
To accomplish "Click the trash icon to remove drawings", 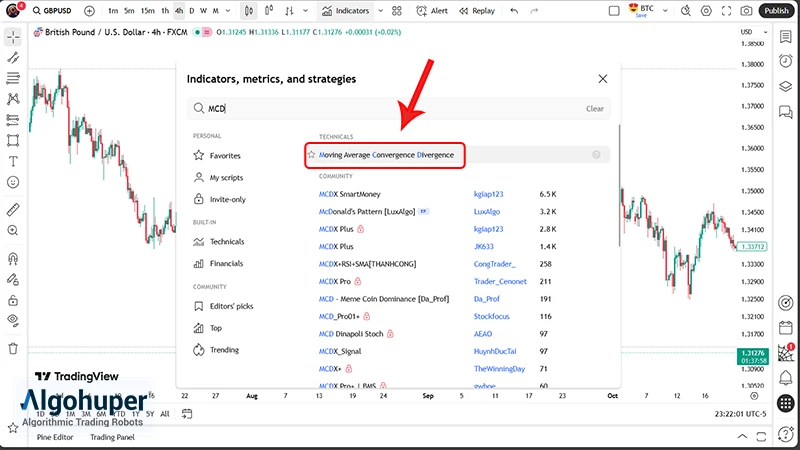I will tap(13, 348).
